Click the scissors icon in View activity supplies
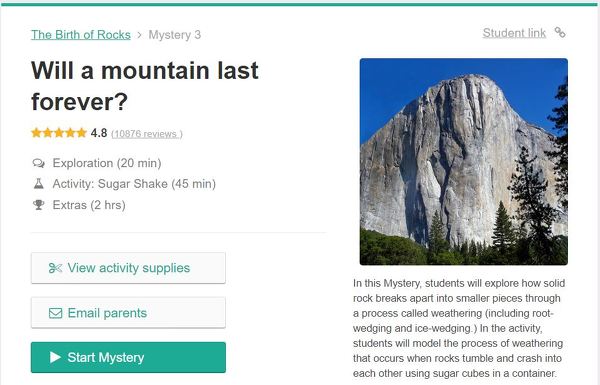This screenshot has width=600, height=385. point(55,268)
